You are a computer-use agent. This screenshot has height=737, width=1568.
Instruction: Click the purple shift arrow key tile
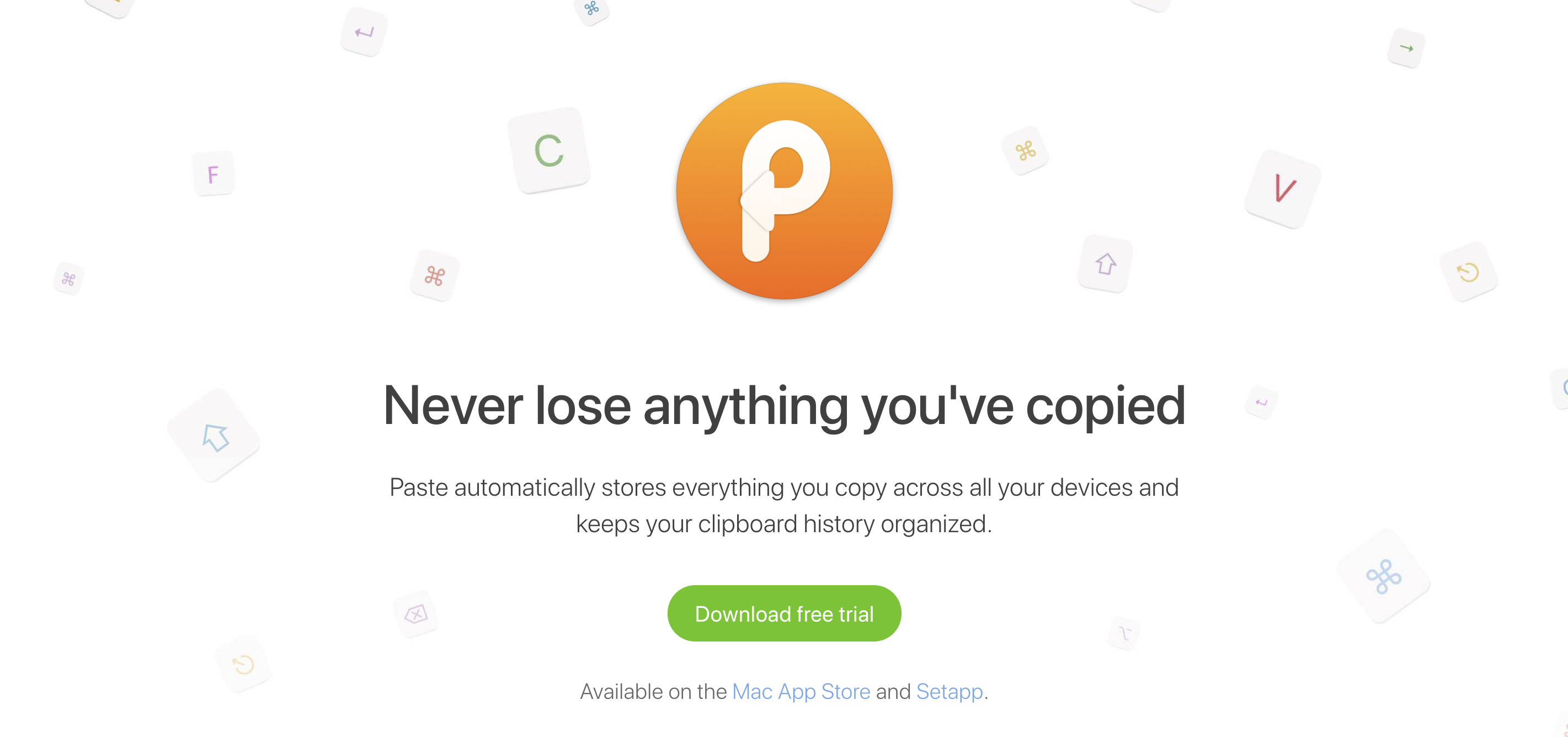tap(1106, 264)
